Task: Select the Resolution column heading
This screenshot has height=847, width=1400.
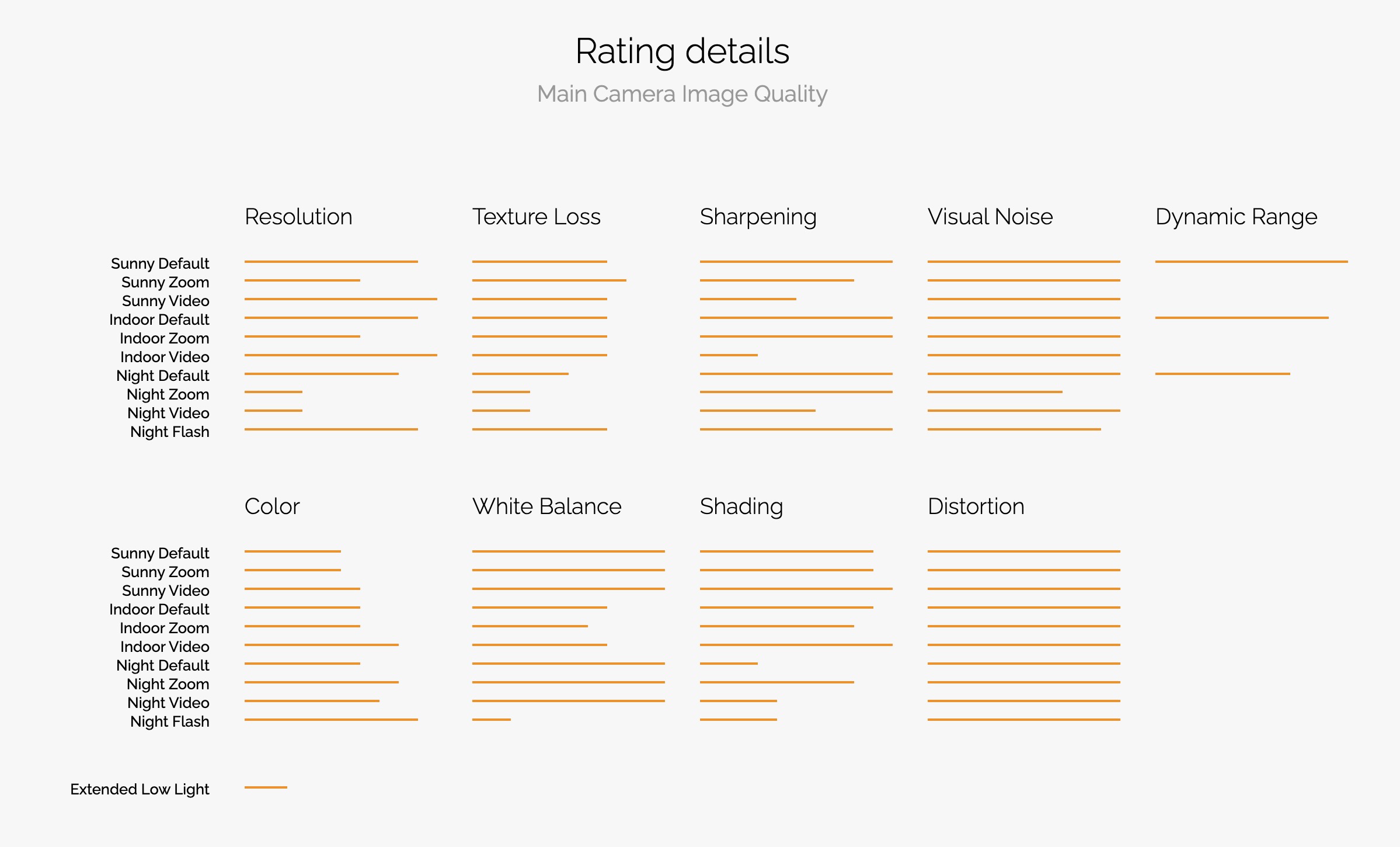Action: click(298, 217)
